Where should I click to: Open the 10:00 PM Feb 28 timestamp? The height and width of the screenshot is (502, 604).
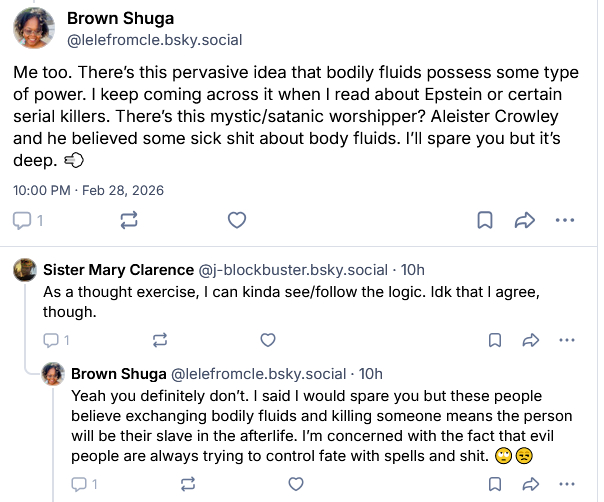(x=88, y=189)
